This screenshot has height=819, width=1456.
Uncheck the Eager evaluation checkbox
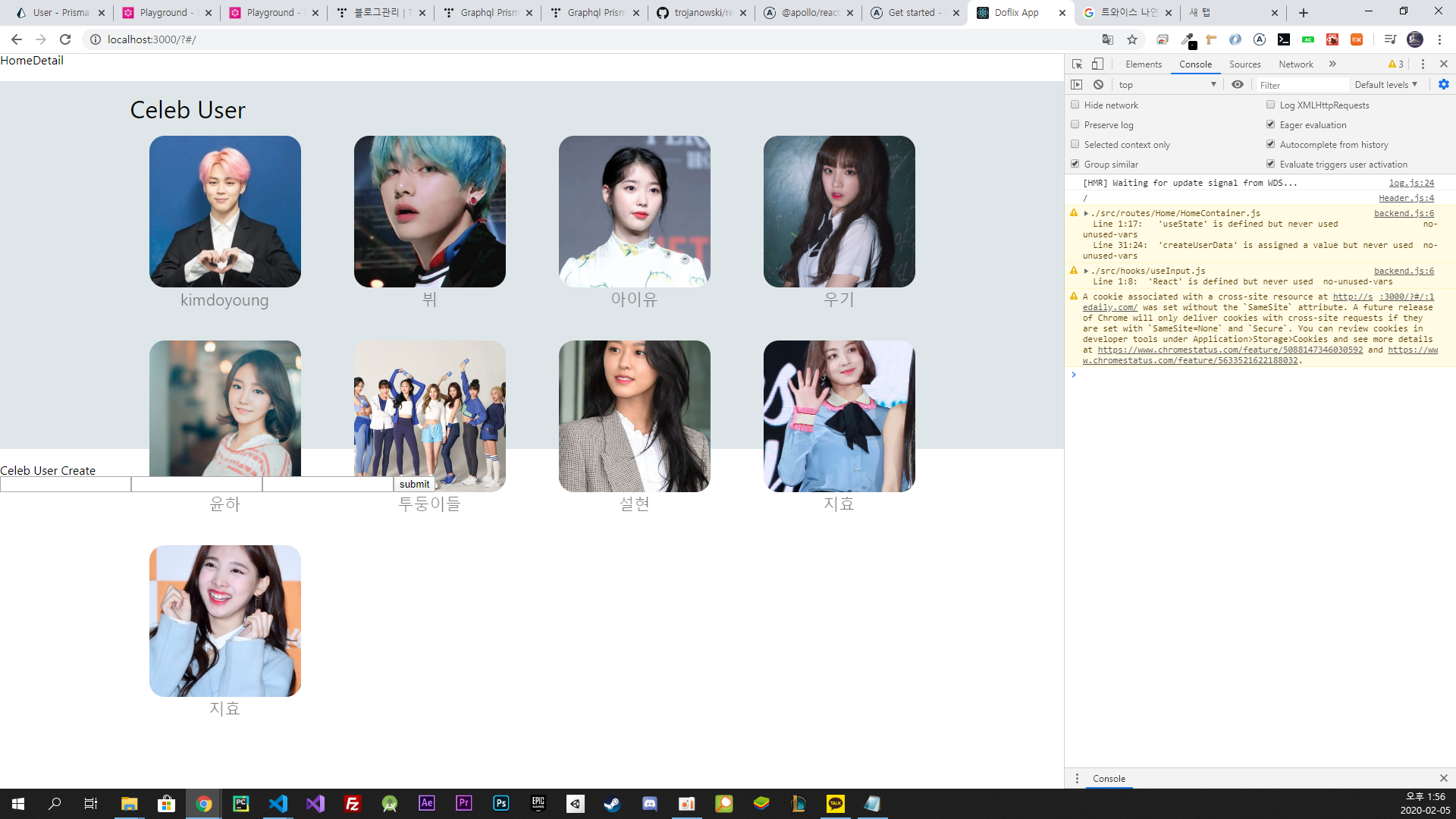(x=1271, y=124)
